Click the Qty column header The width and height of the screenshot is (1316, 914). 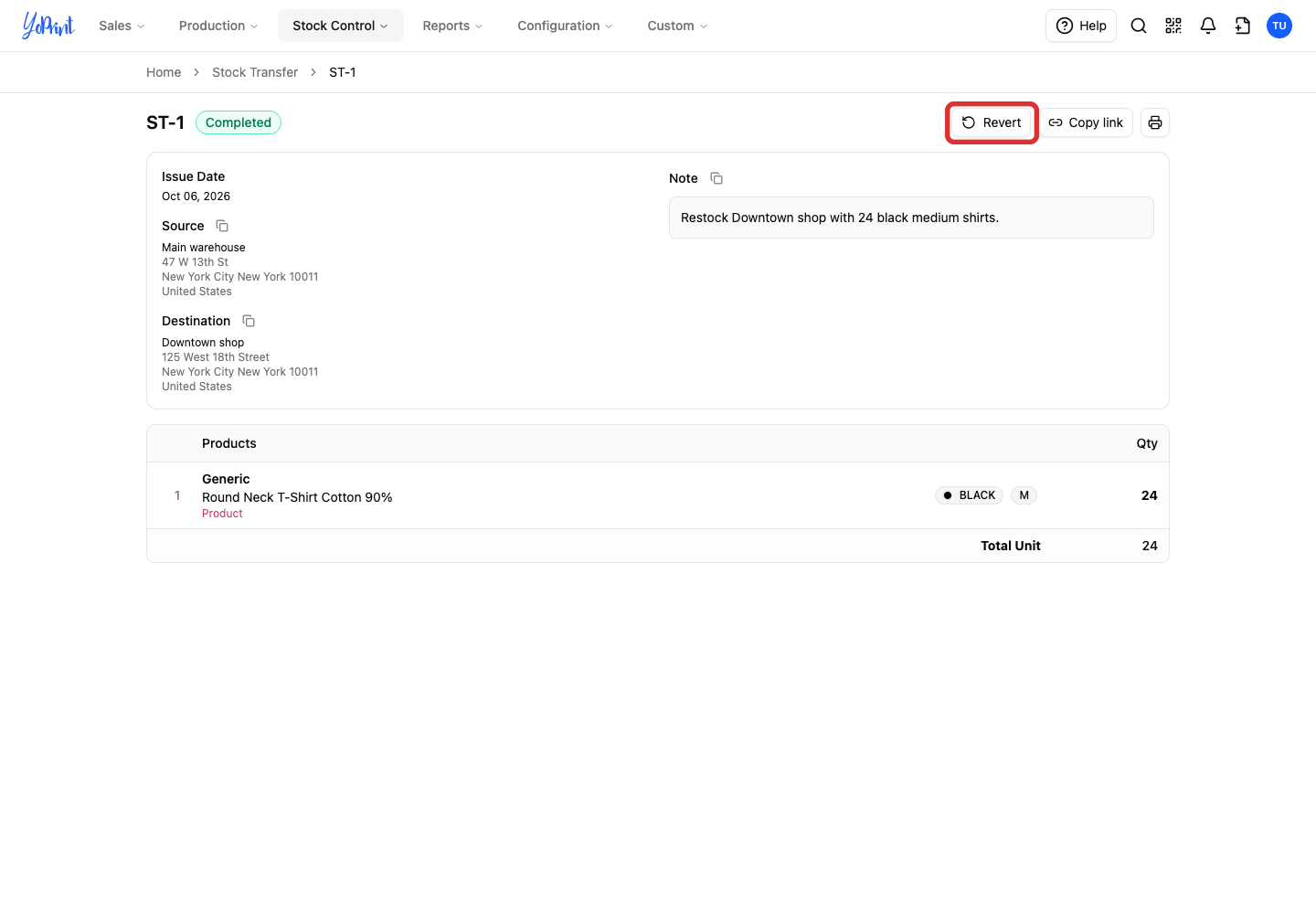pyautogui.click(x=1147, y=443)
